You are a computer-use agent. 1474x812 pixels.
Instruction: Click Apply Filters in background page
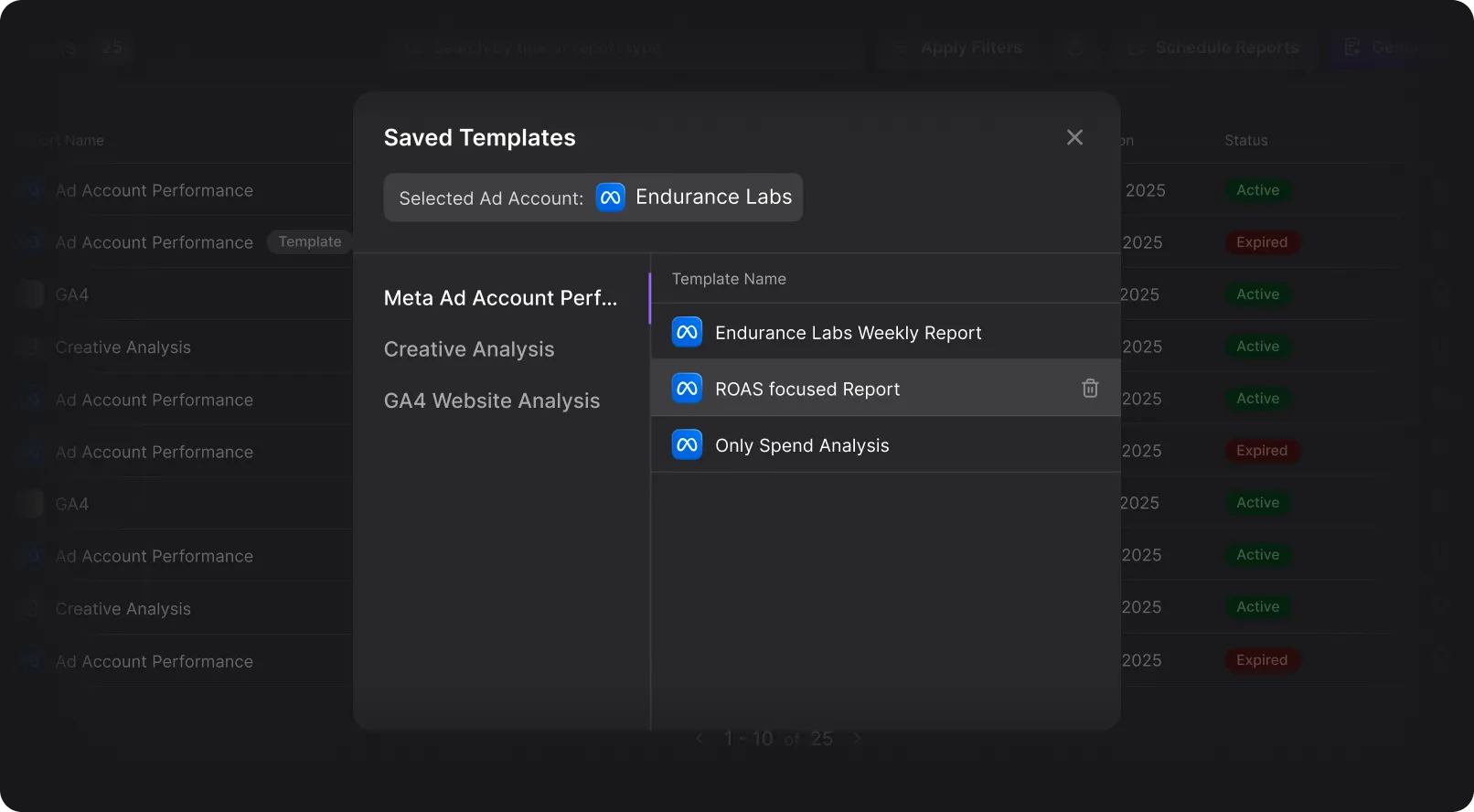tap(958, 48)
